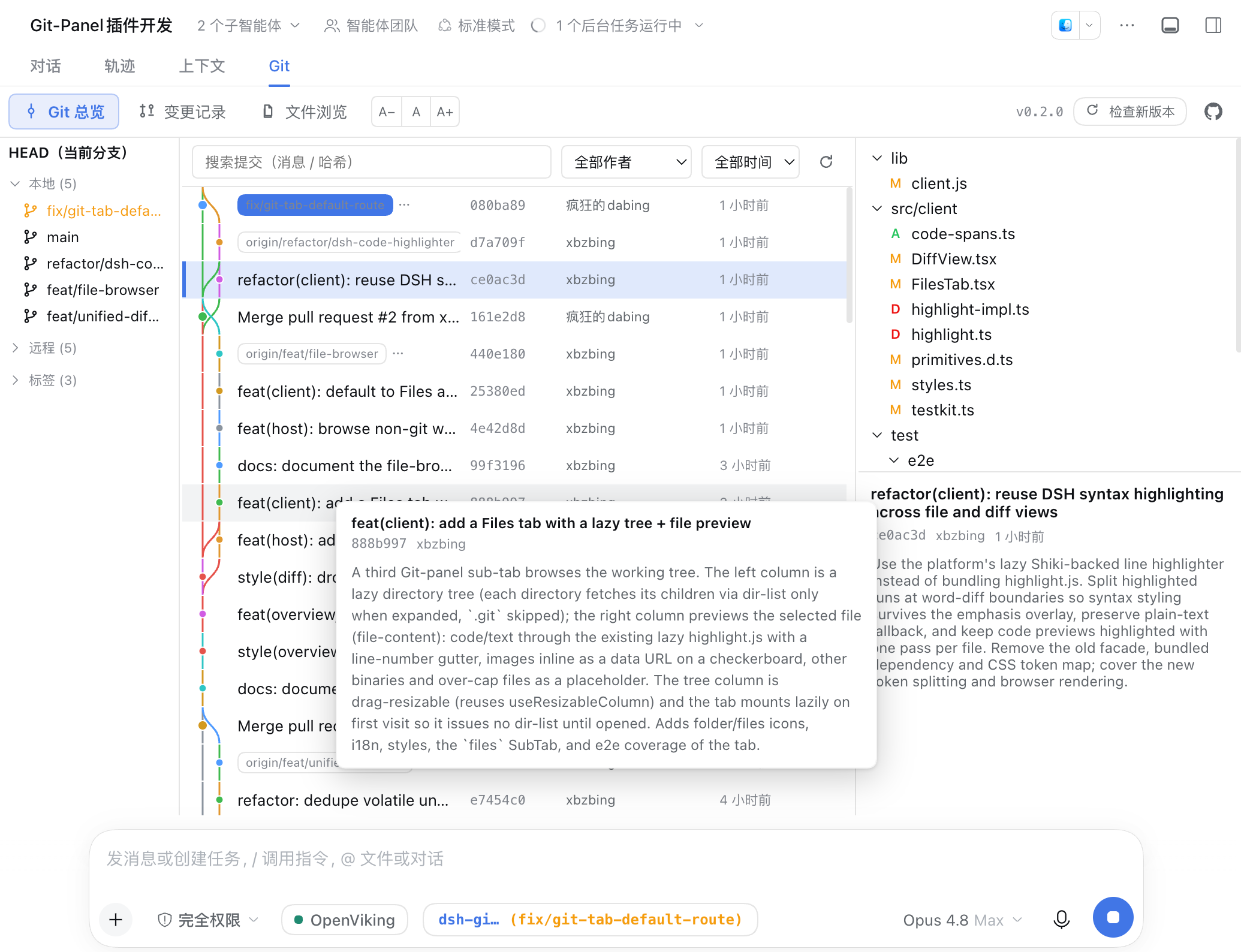Open dropdown arrow beside Finder icon
Screen dimensions: 1241x952
[1089, 25]
